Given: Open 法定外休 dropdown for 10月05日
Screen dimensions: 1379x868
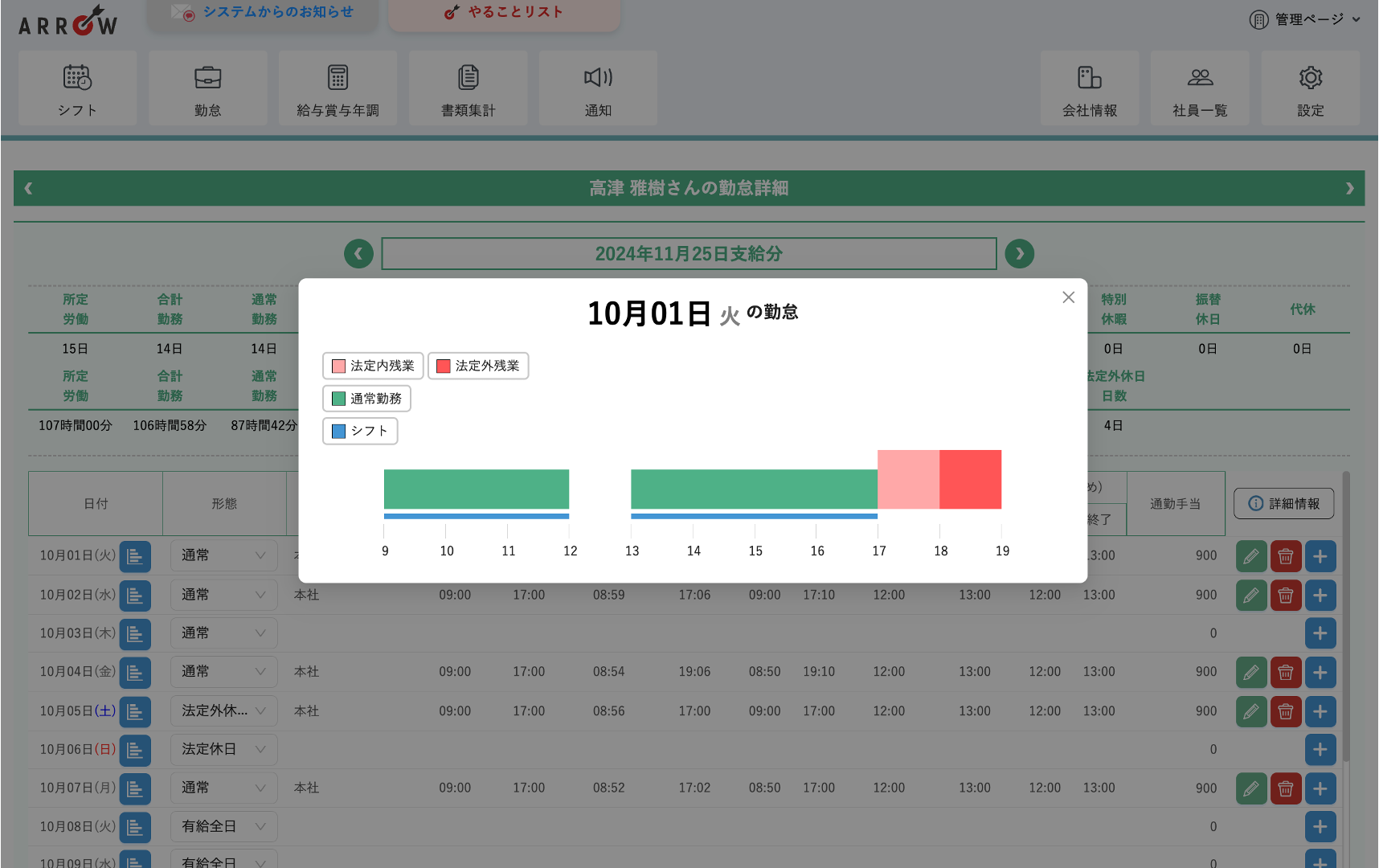Looking at the screenshot, I should [x=223, y=710].
